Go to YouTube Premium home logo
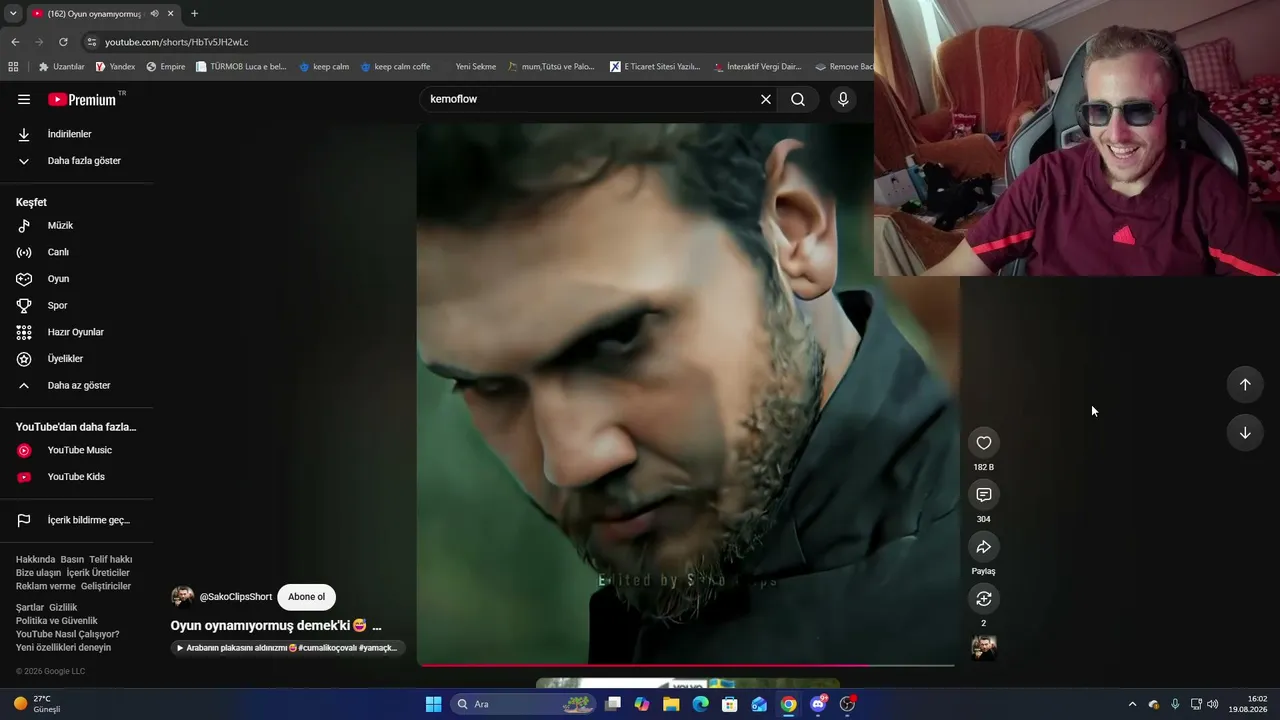Image resolution: width=1280 pixels, height=720 pixels. [82, 99]
